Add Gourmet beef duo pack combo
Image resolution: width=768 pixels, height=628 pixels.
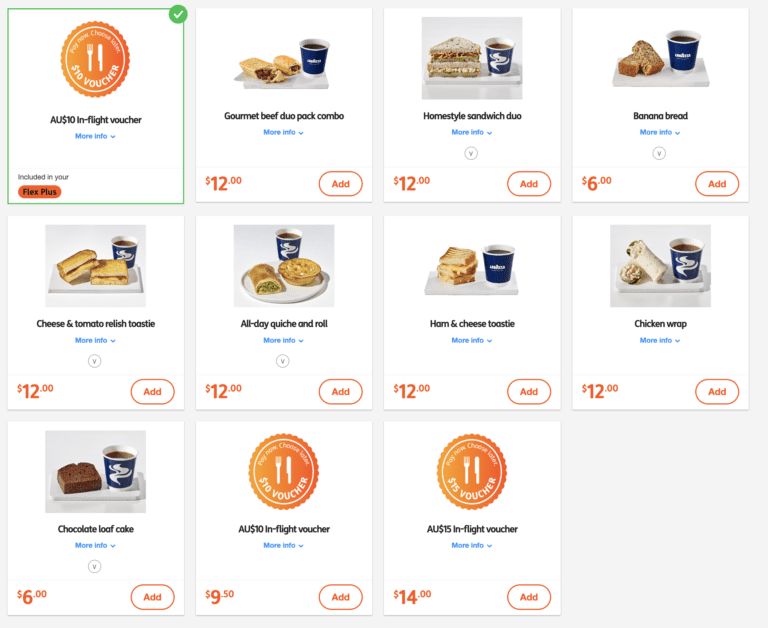pos(341,184)
